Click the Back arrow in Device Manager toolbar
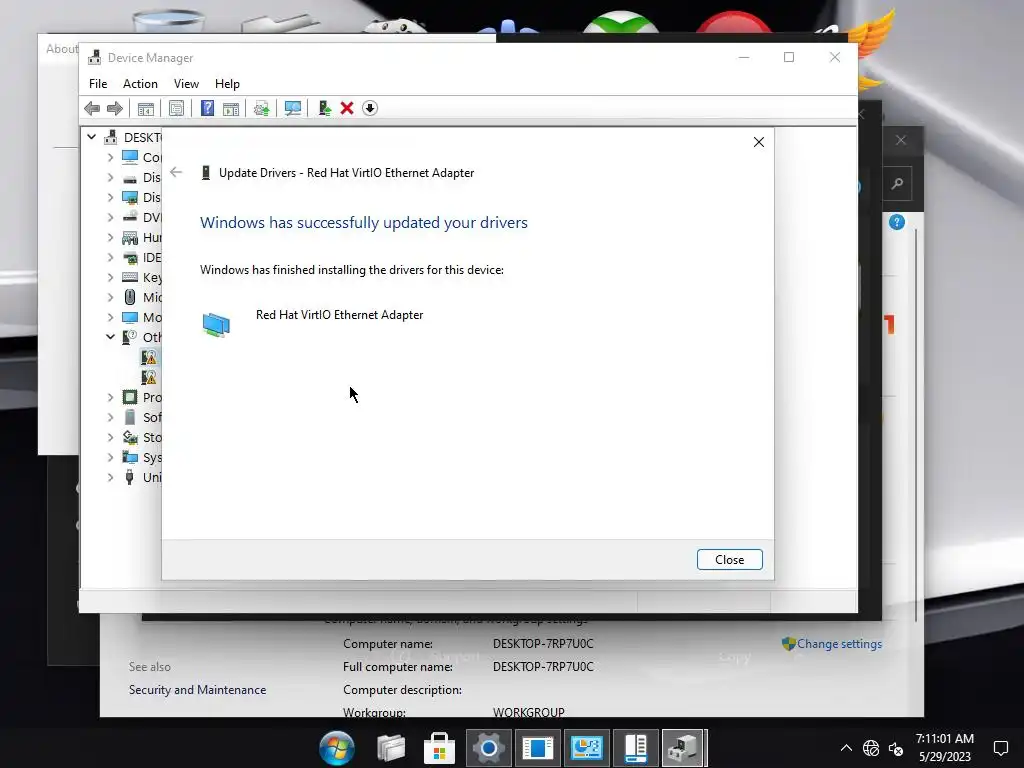The width and height of the screenshot is (1024, 768). (x=92, y=108)
